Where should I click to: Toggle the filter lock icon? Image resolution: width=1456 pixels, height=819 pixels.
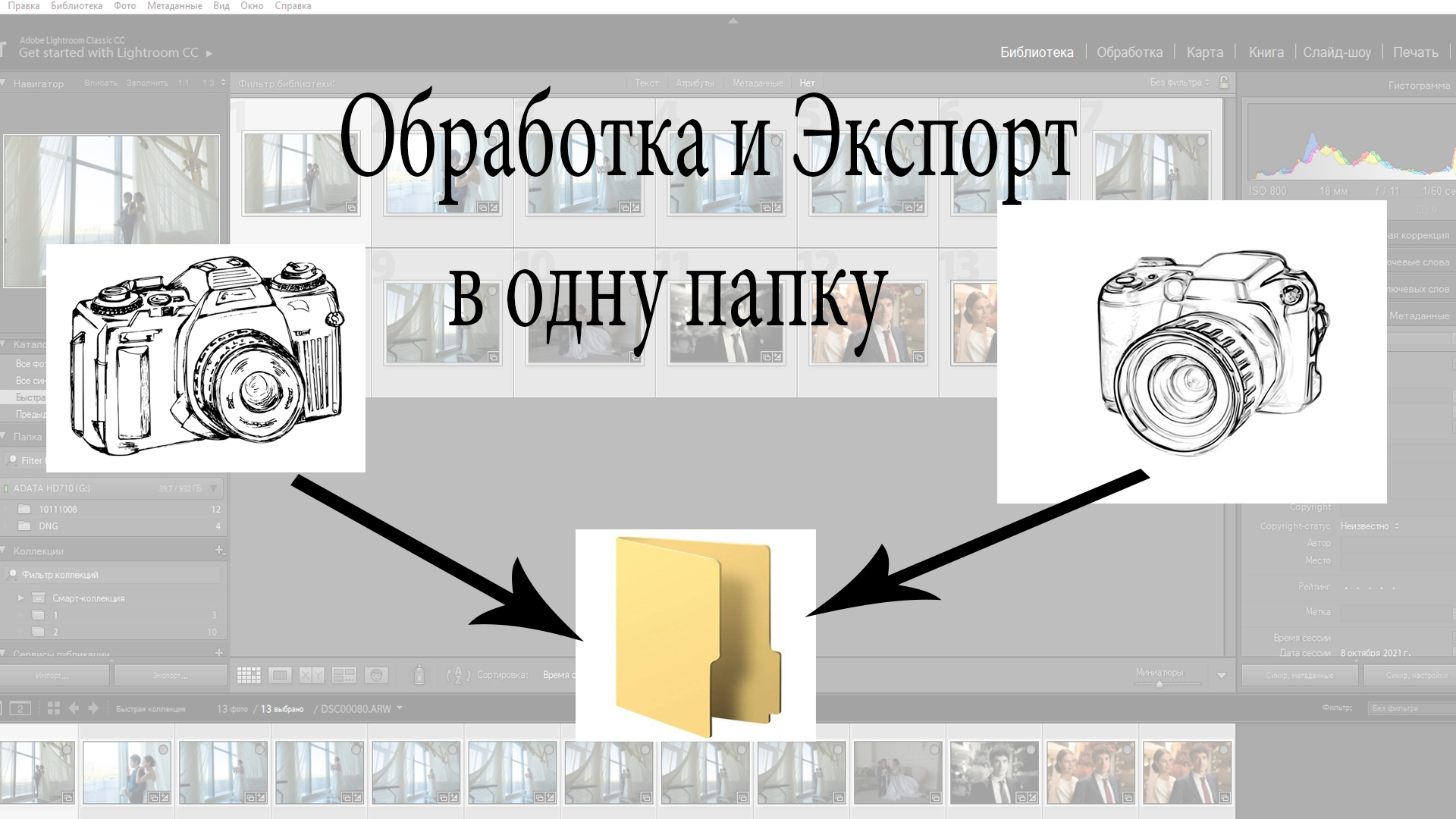[x=1223, y=82]
